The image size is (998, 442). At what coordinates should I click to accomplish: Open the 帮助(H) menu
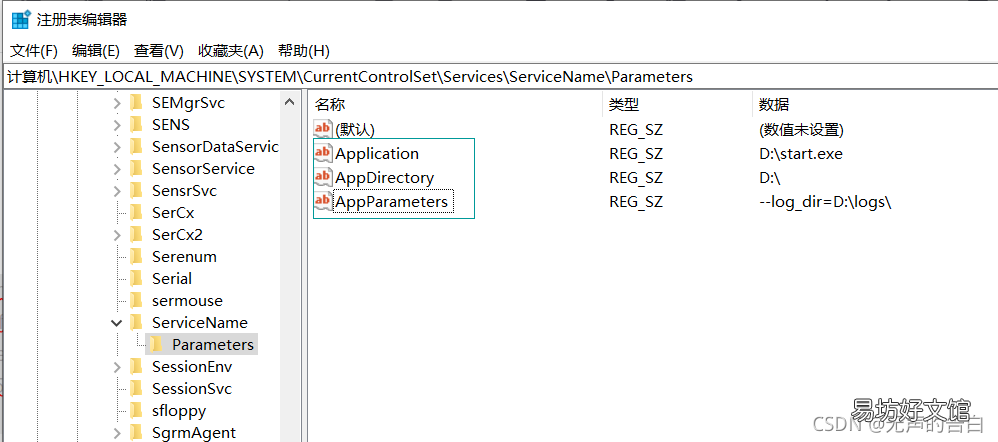coord(304,51)
